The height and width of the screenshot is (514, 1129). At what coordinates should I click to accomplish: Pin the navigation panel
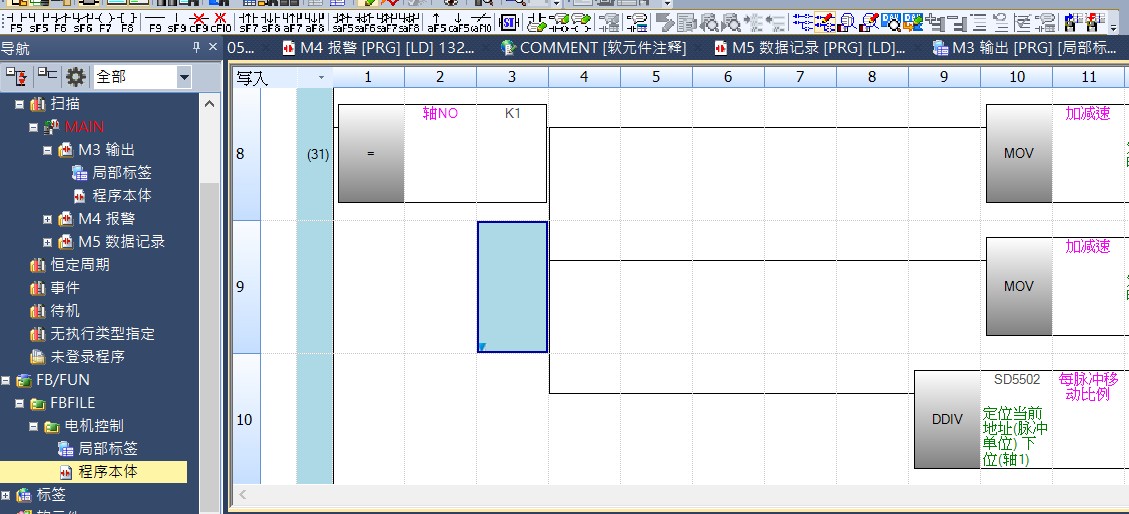point(196,48)
